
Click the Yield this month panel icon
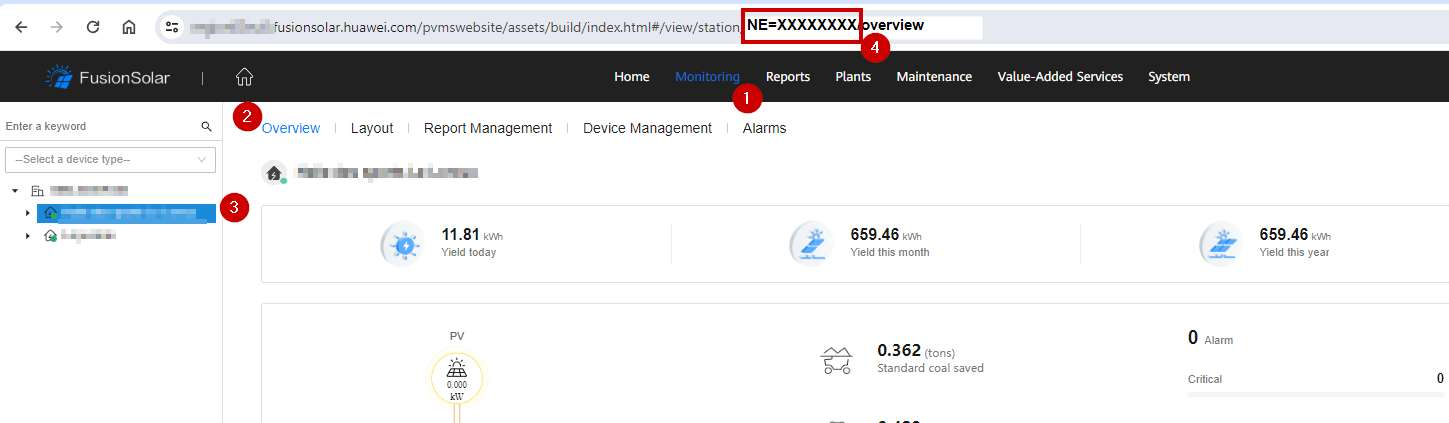812,245
